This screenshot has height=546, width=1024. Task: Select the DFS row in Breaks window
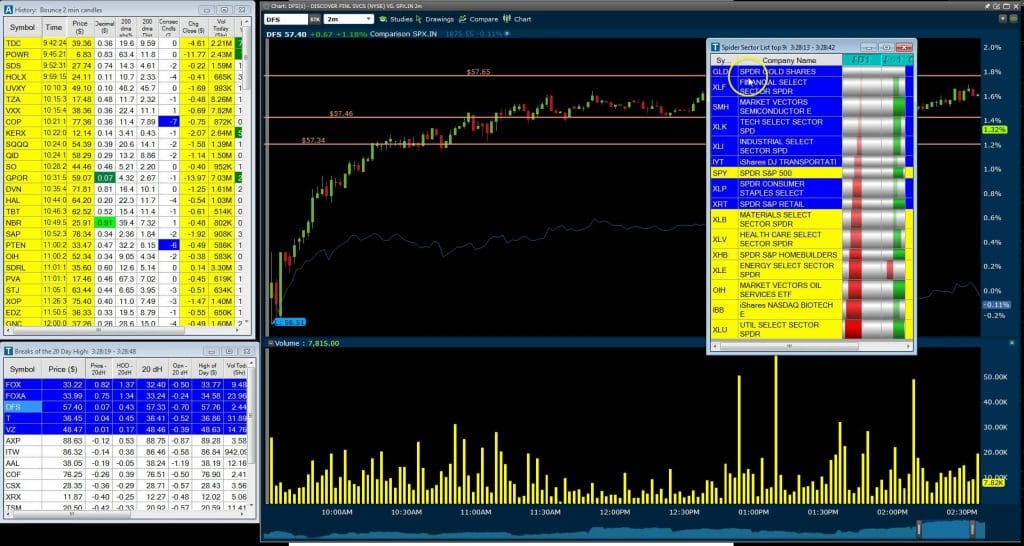(126, 407)
